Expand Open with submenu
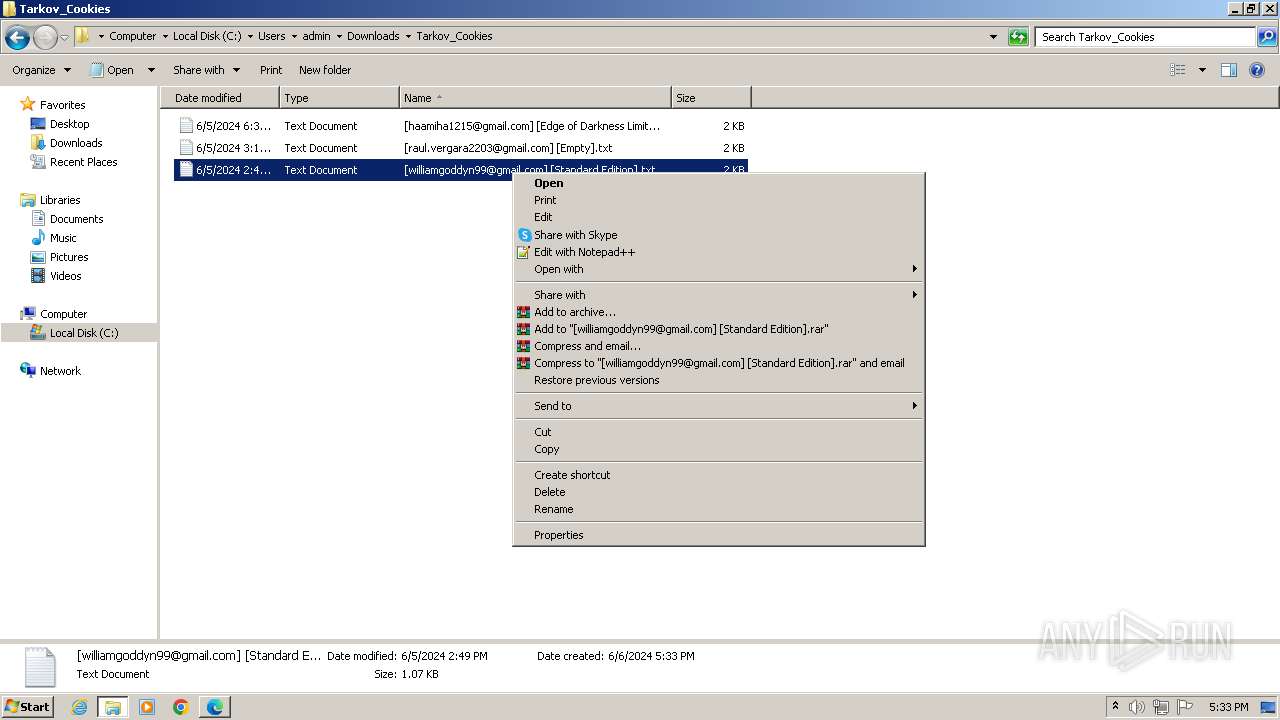 pos(718,269)
